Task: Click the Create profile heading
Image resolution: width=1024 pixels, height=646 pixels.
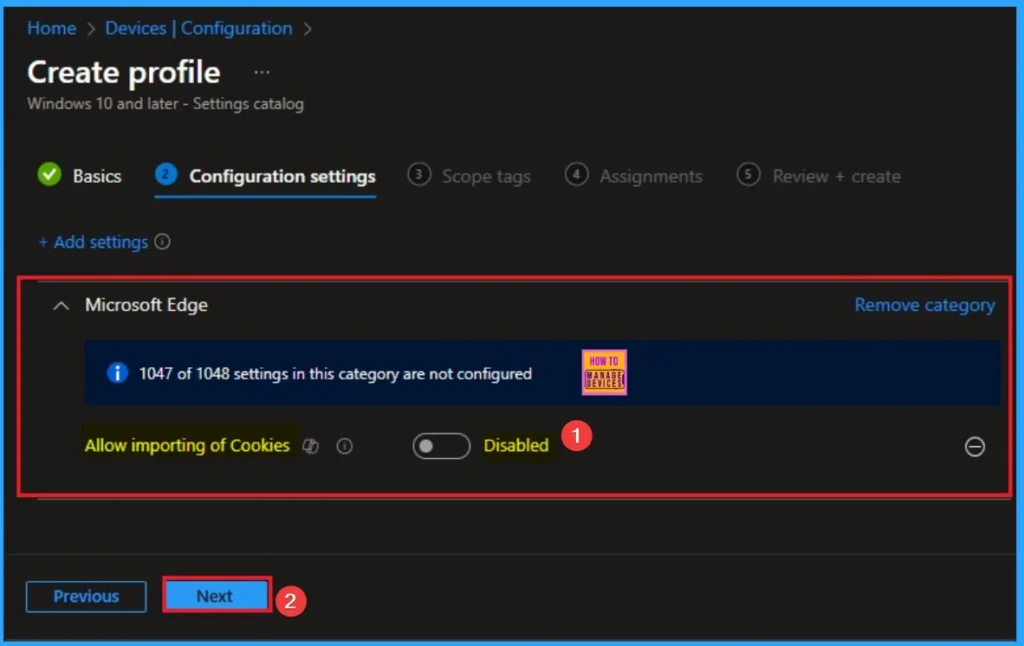Action: coord(123,72)
